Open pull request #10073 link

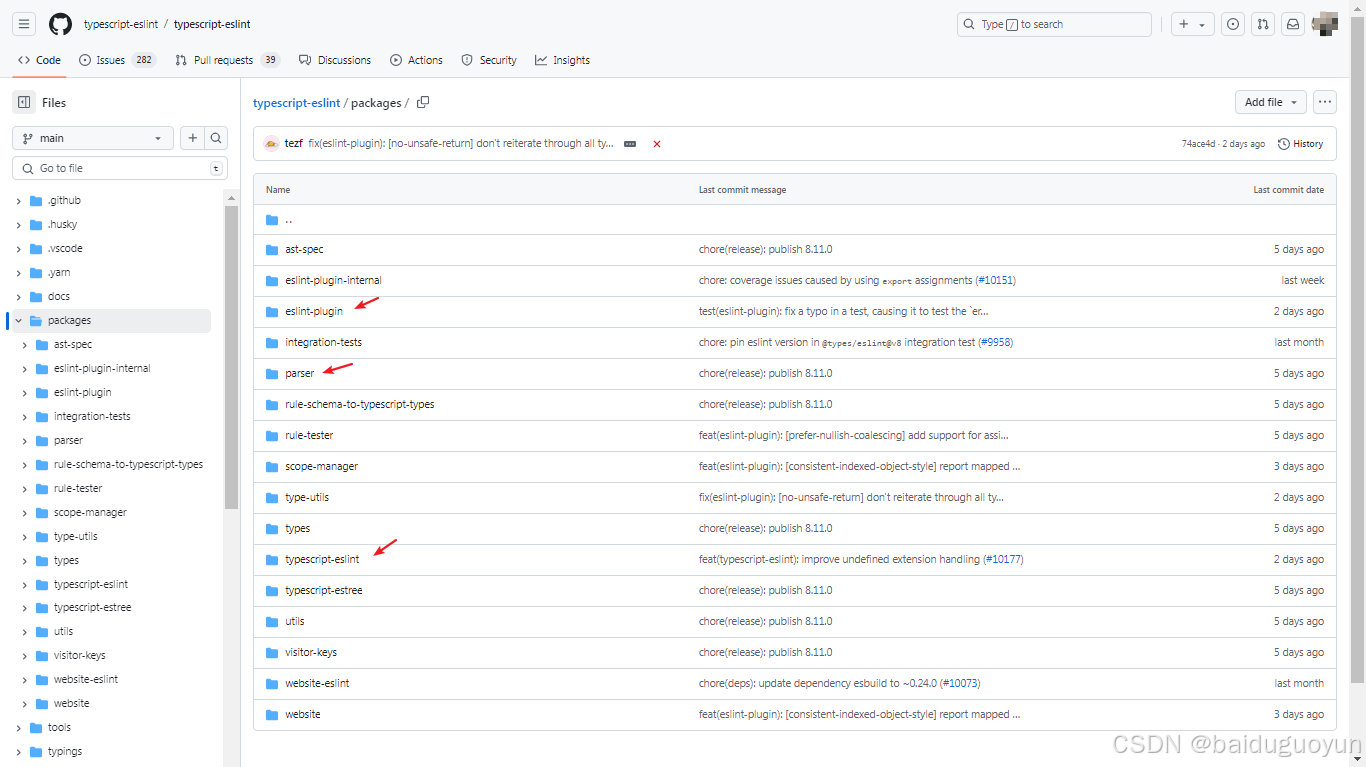pos(960,683)
